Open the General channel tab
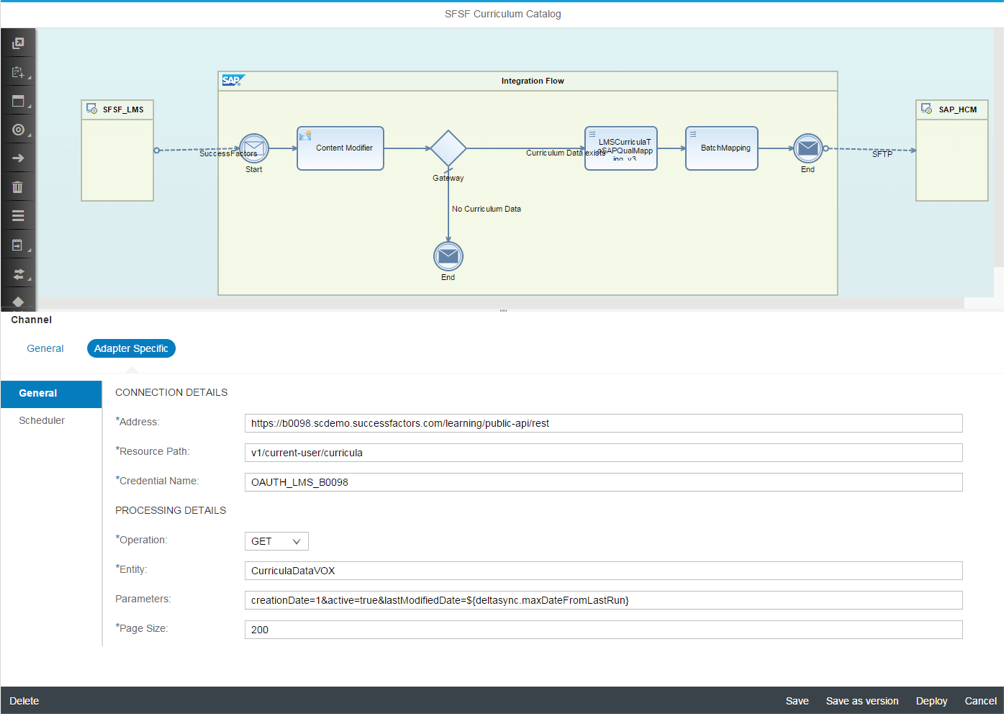The image size is (1004, 714). click(45, 348)
